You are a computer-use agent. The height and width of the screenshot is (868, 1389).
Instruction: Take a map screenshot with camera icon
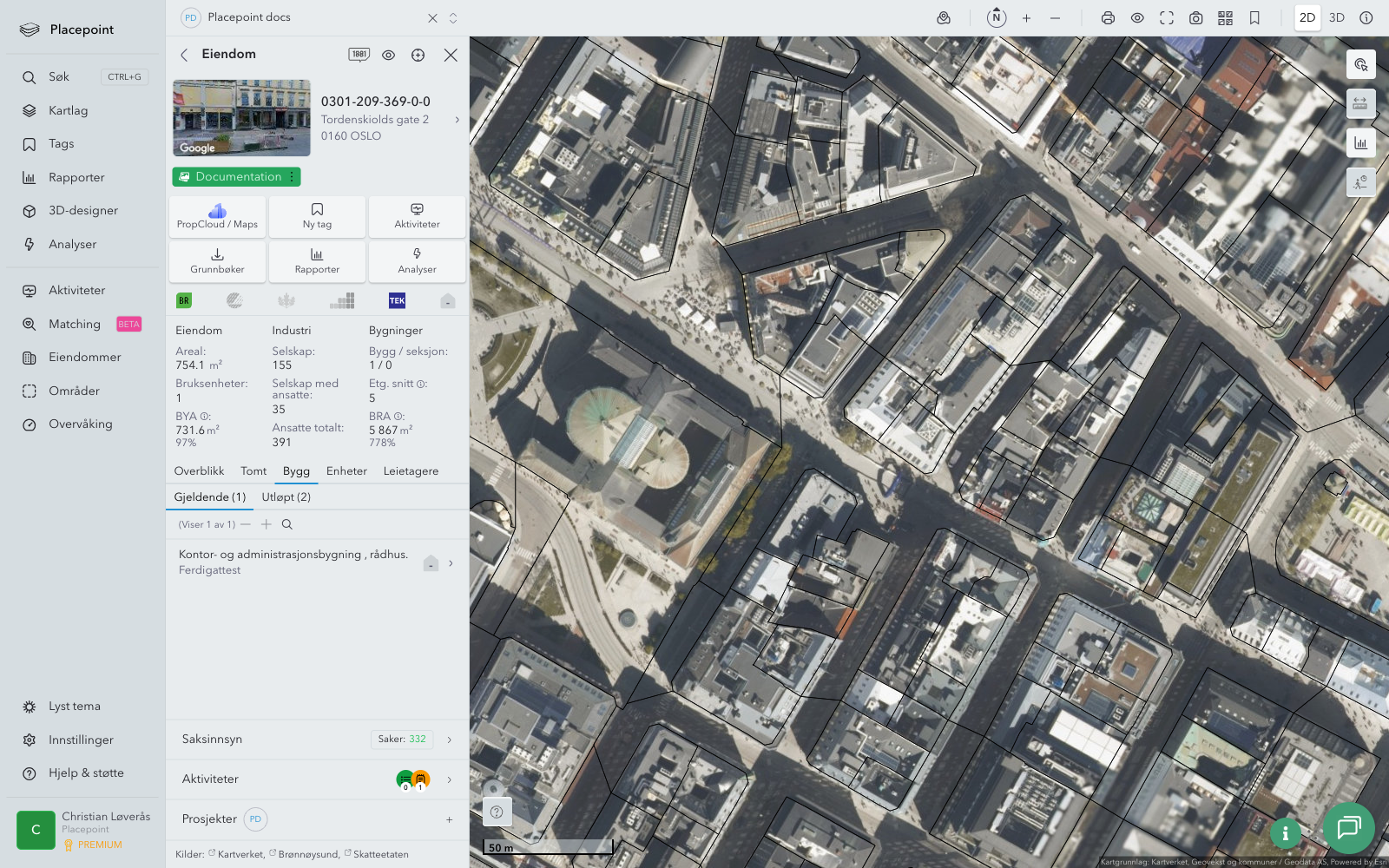pos(1195,18)
